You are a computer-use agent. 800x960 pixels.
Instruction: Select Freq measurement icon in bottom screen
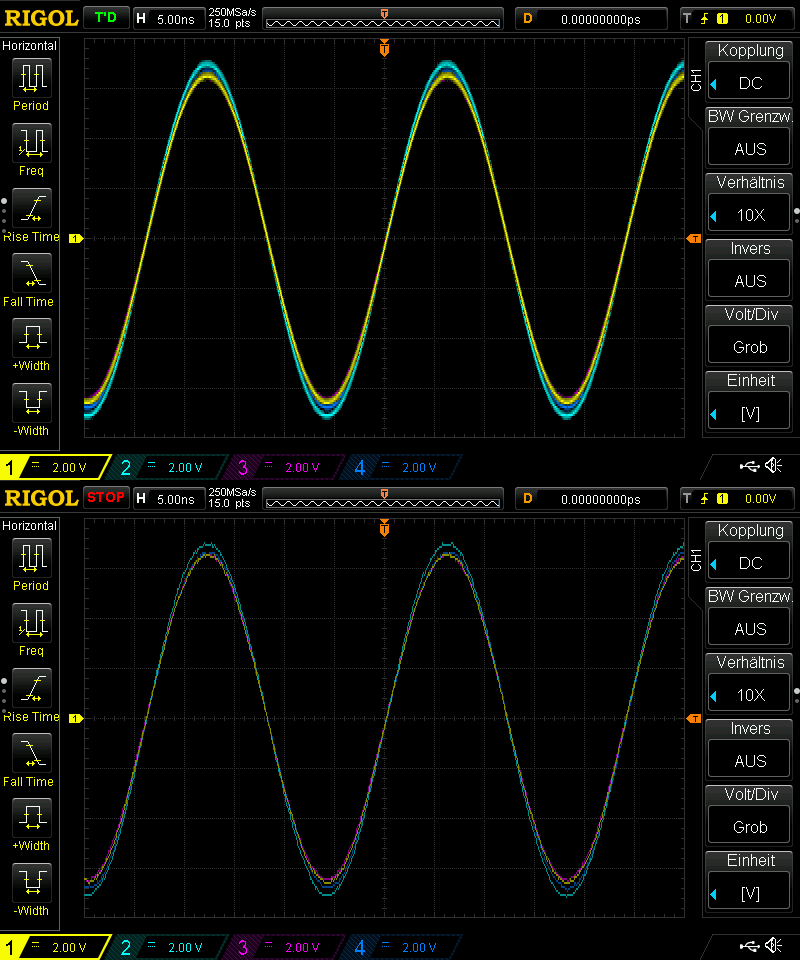click(31, 623)
